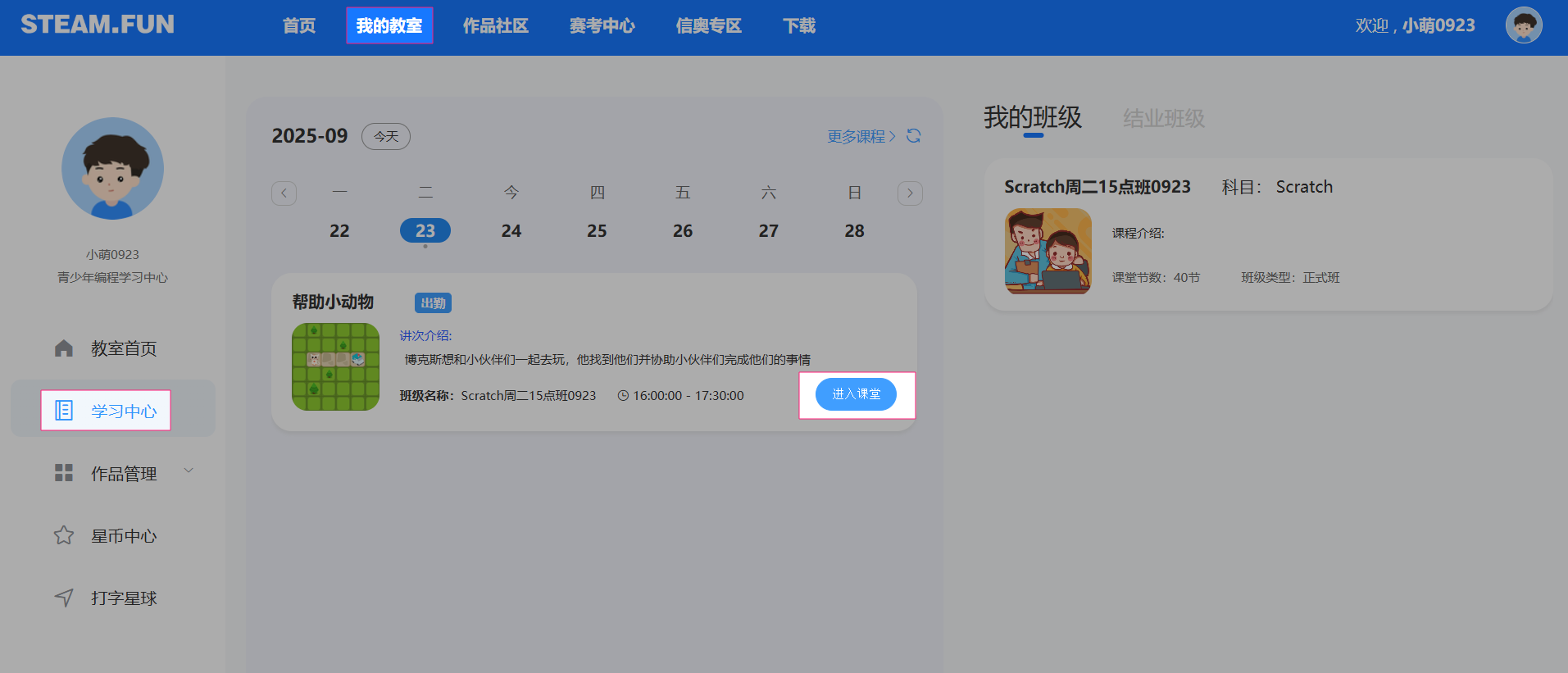Click the 小萌0923 name under sidebar avatar
This screenshot has width=1568, height=673.
click(x=113, y=255)
